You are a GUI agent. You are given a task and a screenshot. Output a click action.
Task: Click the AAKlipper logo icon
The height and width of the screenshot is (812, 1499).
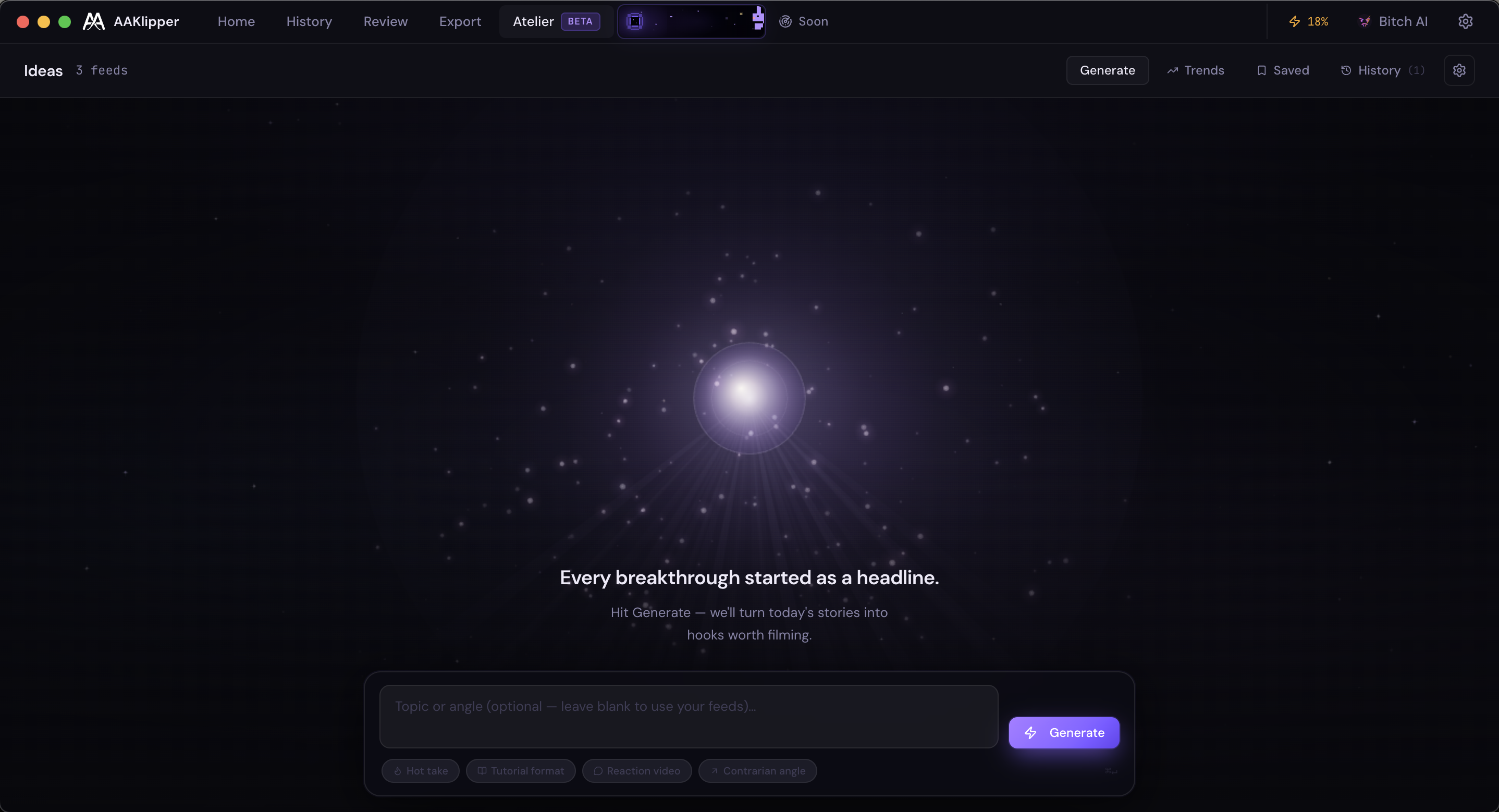coord(94,21)
